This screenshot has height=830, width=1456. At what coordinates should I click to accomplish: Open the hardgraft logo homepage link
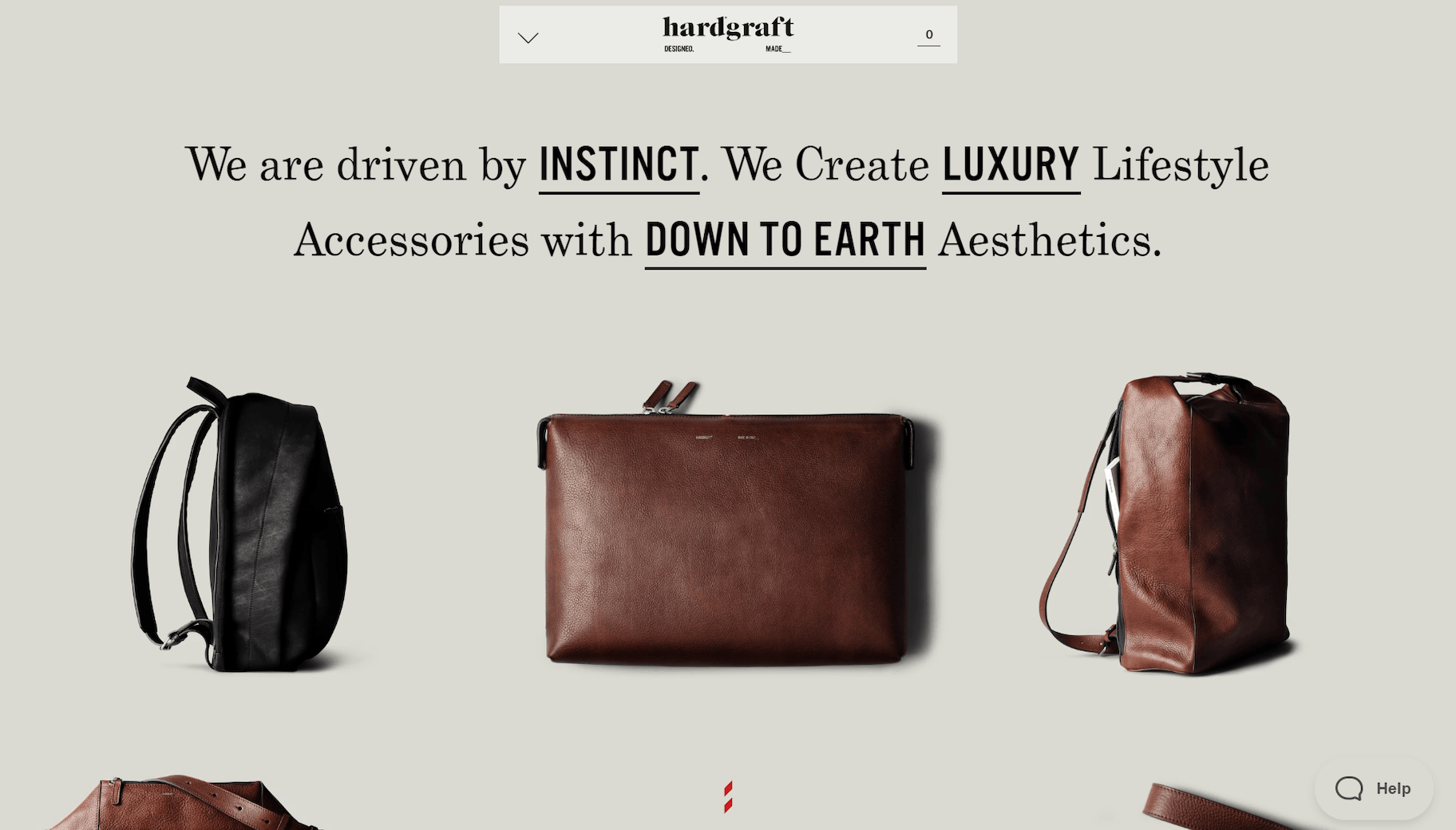click(x=728, y=28)
